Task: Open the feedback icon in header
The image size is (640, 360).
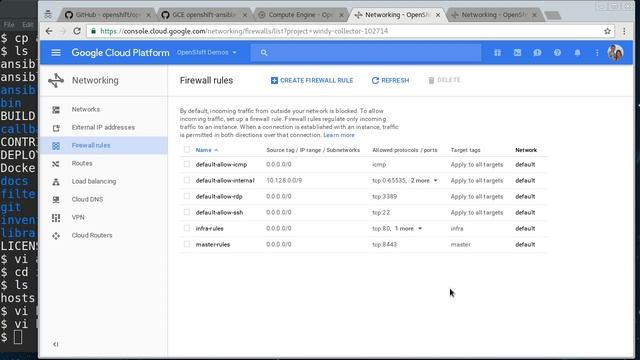Action: (537, 53)
